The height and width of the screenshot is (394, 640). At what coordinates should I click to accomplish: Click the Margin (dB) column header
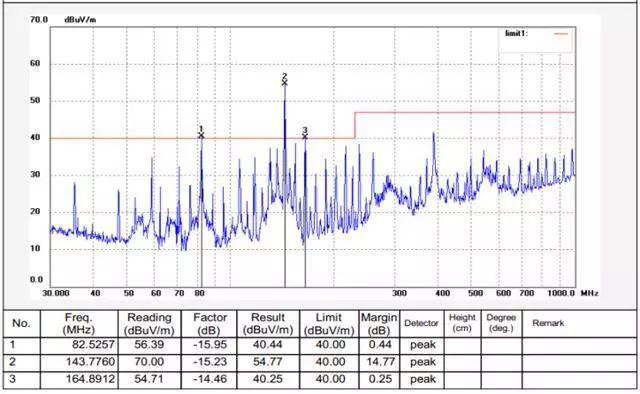click(379, 323)
